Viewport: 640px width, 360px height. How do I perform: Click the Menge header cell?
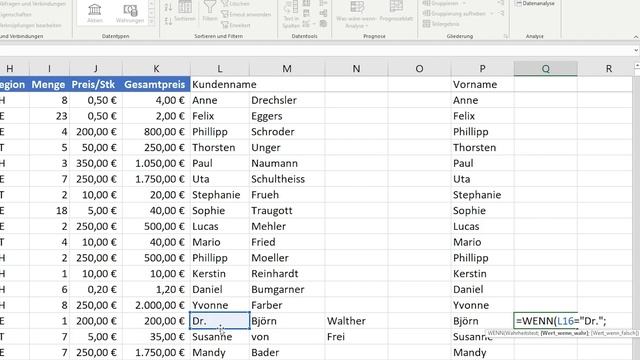(49, 84)
